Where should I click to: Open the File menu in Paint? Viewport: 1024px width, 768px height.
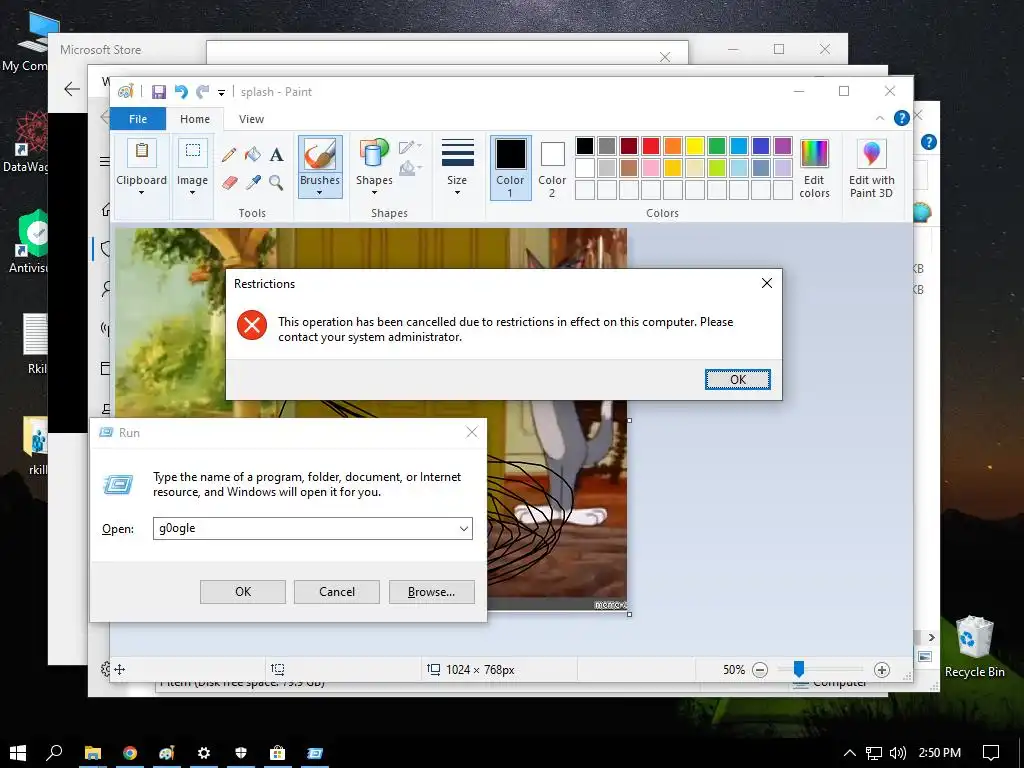point(138,119)
